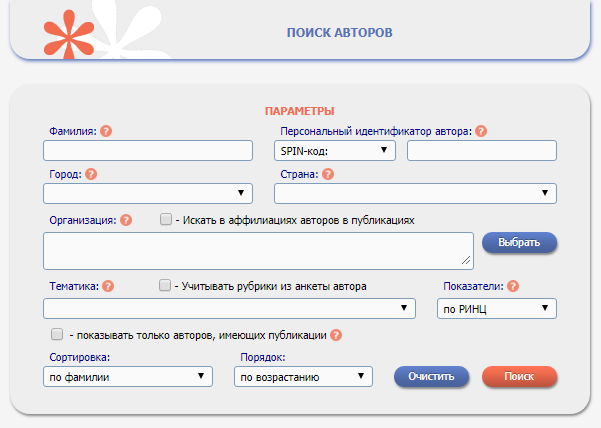Open help icon beside Показатели label
The image size is (601, 428).
pos(513,286)
